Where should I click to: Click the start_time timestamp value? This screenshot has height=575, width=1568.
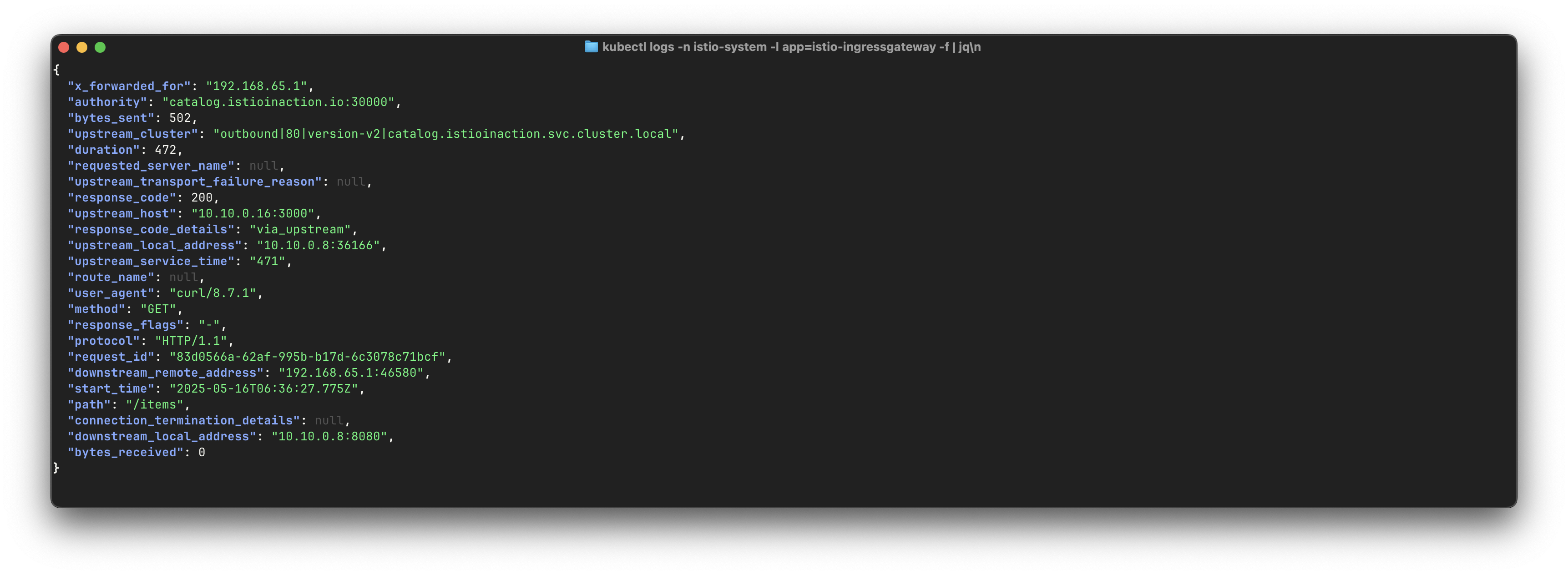click(x=264, y=389)
